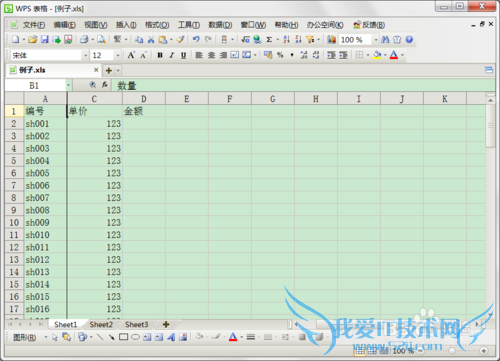This screenshot has height=361, width=500.
Task: Select cell containing sh008
Action: click(45, 210)
